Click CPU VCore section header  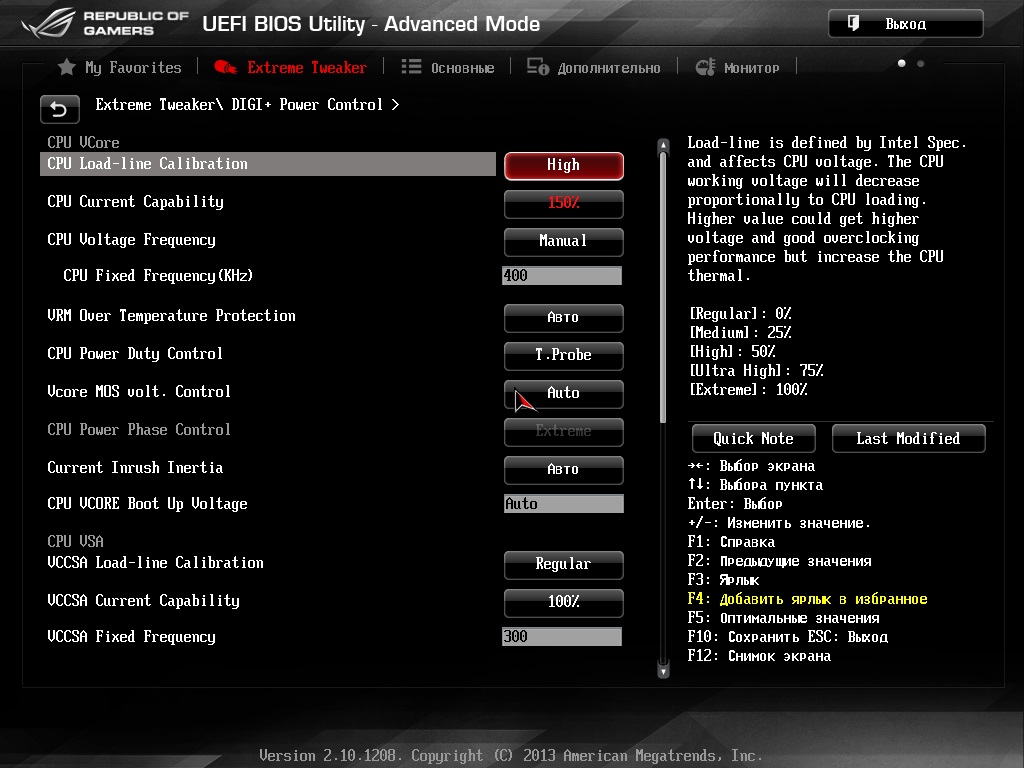pos(83,142)
